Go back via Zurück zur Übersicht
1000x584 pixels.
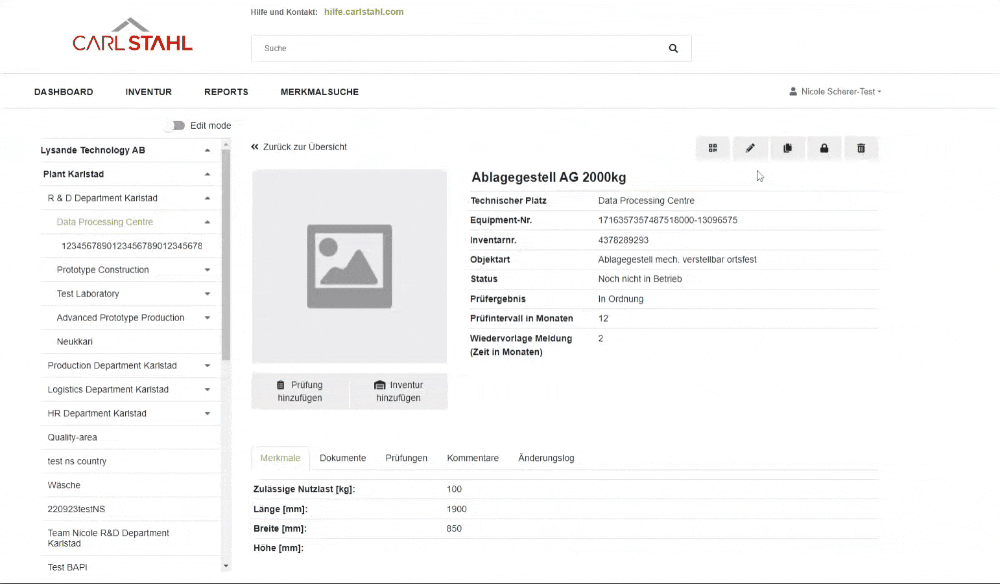[299, 147]
